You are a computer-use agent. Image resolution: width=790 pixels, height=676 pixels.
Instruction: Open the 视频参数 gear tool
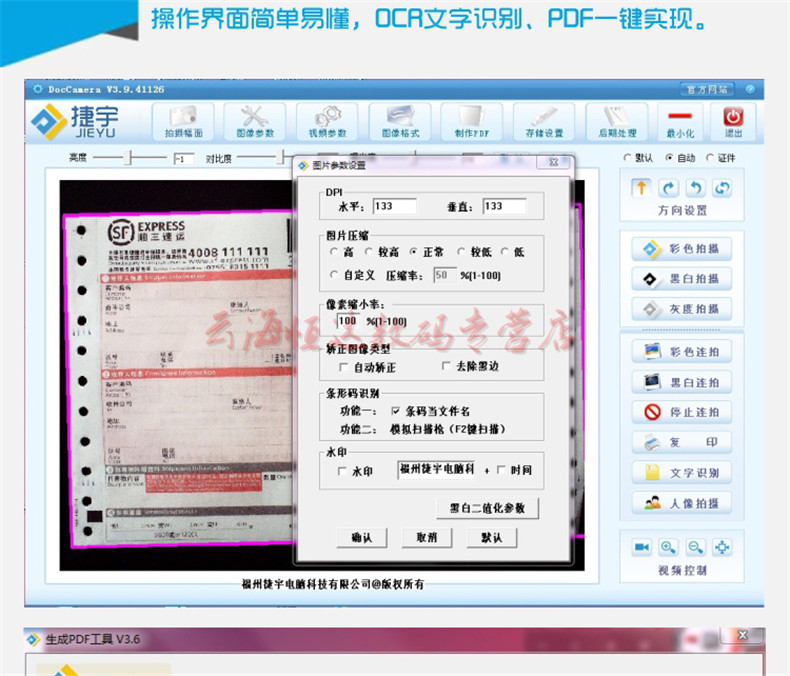(x=327, y=121)
